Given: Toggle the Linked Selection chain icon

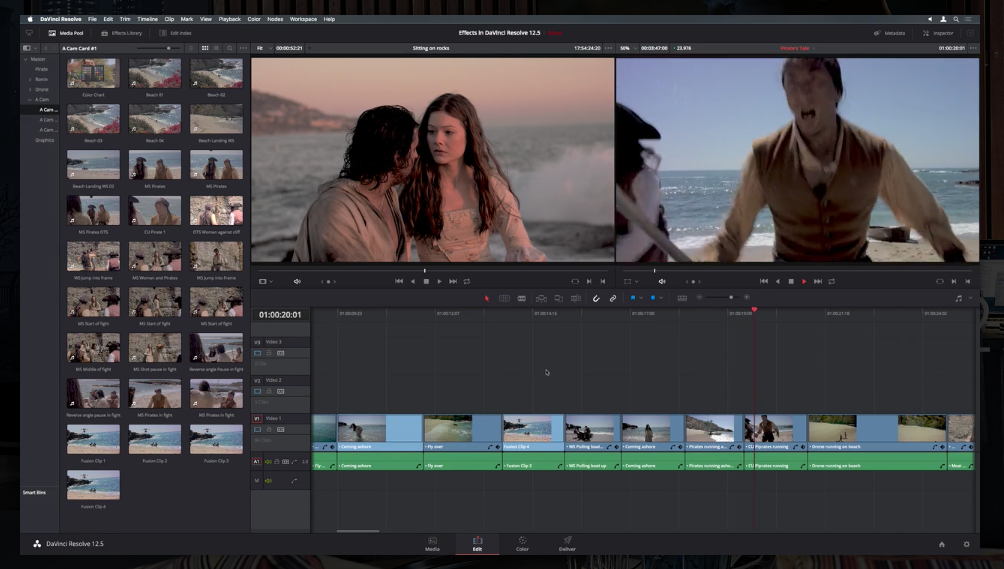Looking at the screenshot, I should [x=613, y=298].
